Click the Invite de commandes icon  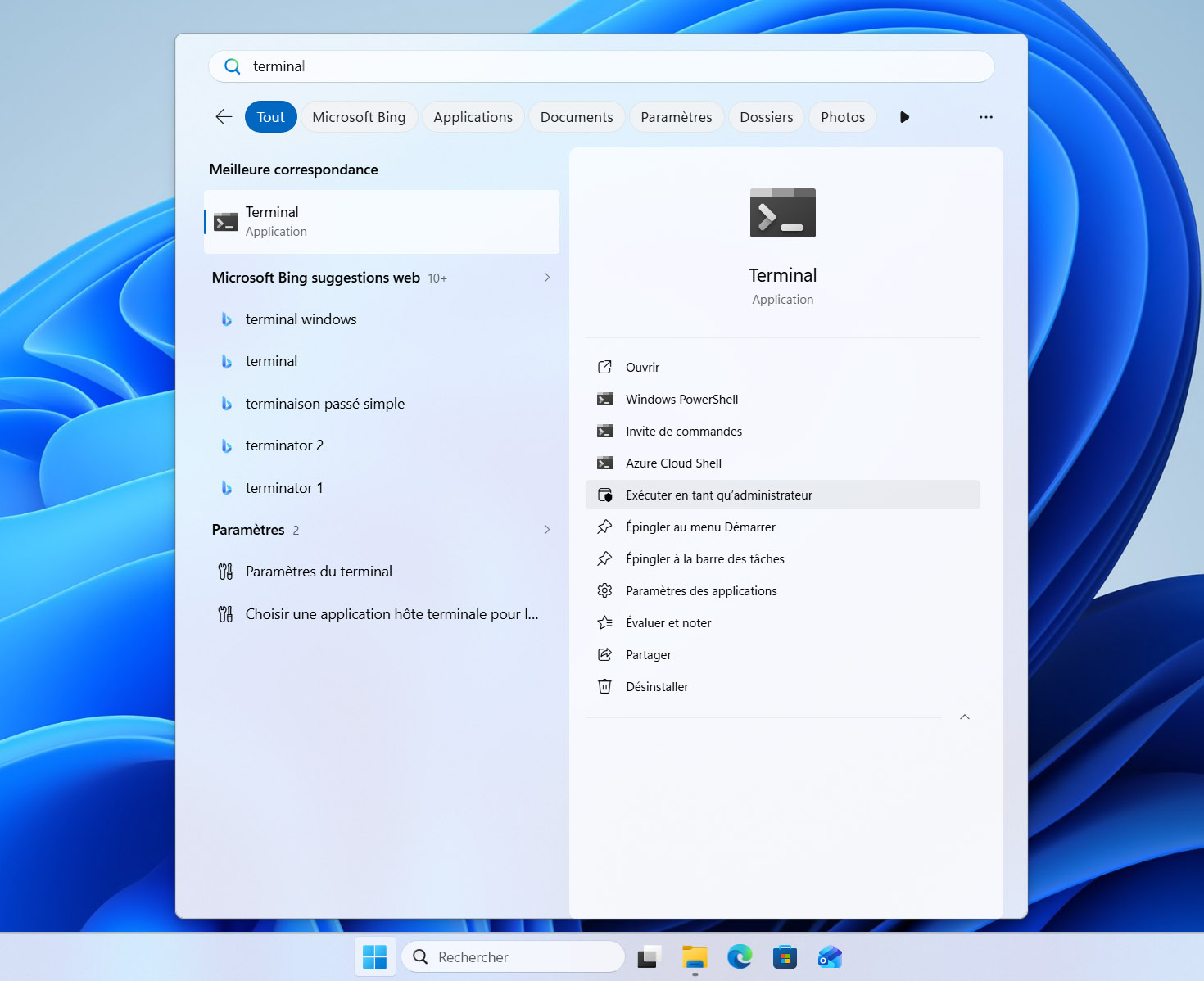tap(605, 431)
